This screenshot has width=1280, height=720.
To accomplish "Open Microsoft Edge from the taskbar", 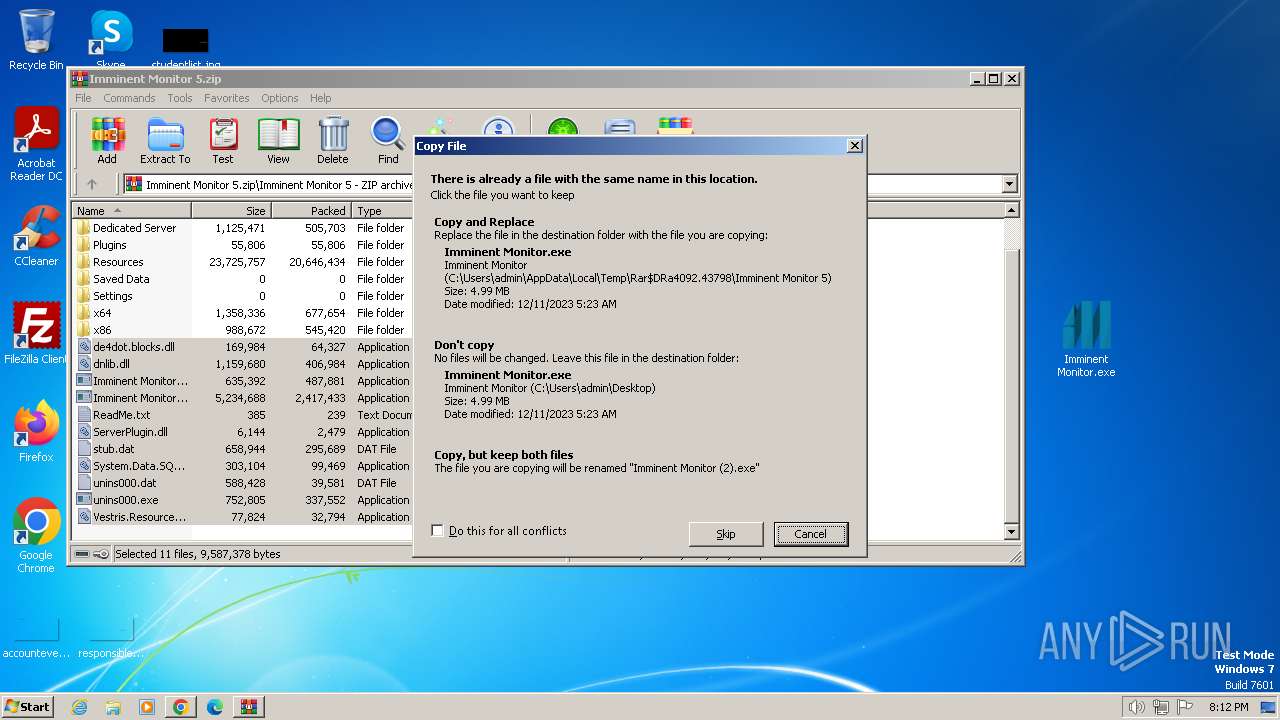I will tap(215, 707).
